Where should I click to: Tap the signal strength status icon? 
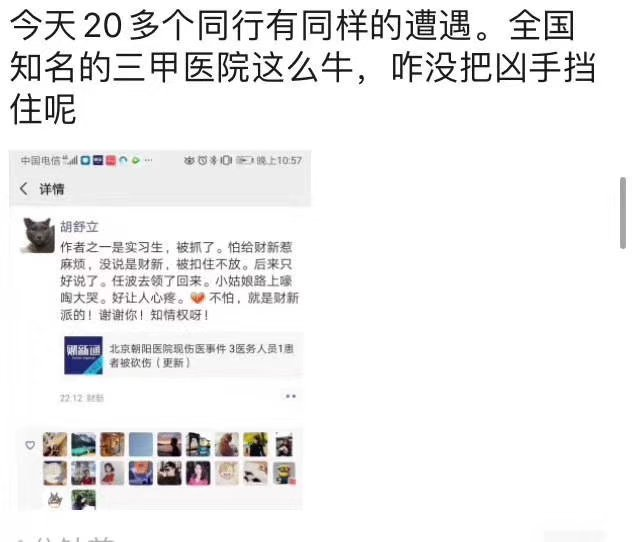70,160
